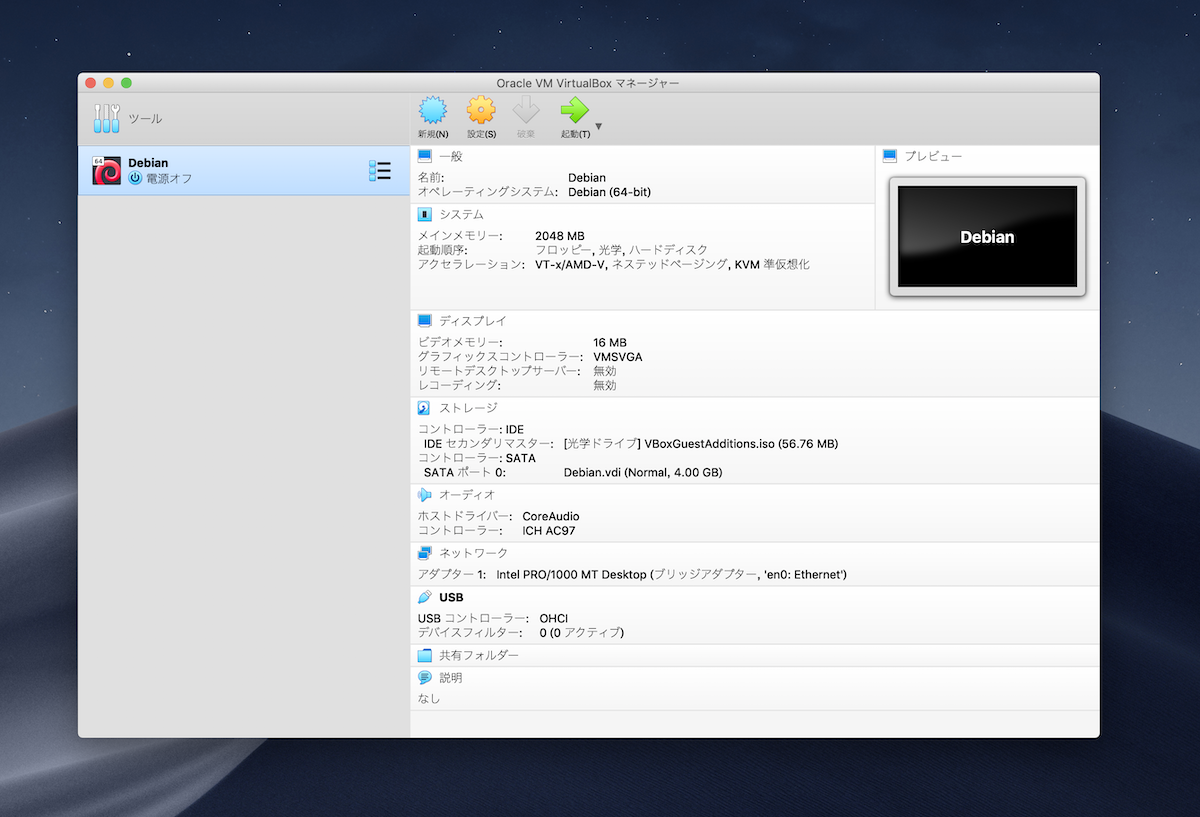Click VBoxGuestAdditions.iso optical drive entry
The height and width of the screenshot is (817, 1200).
tap(701, 444)
